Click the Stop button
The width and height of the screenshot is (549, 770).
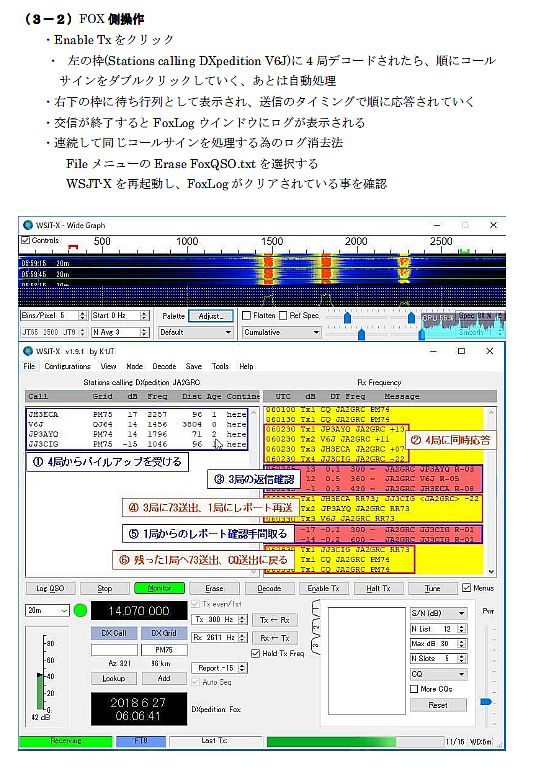coord(105,588)
